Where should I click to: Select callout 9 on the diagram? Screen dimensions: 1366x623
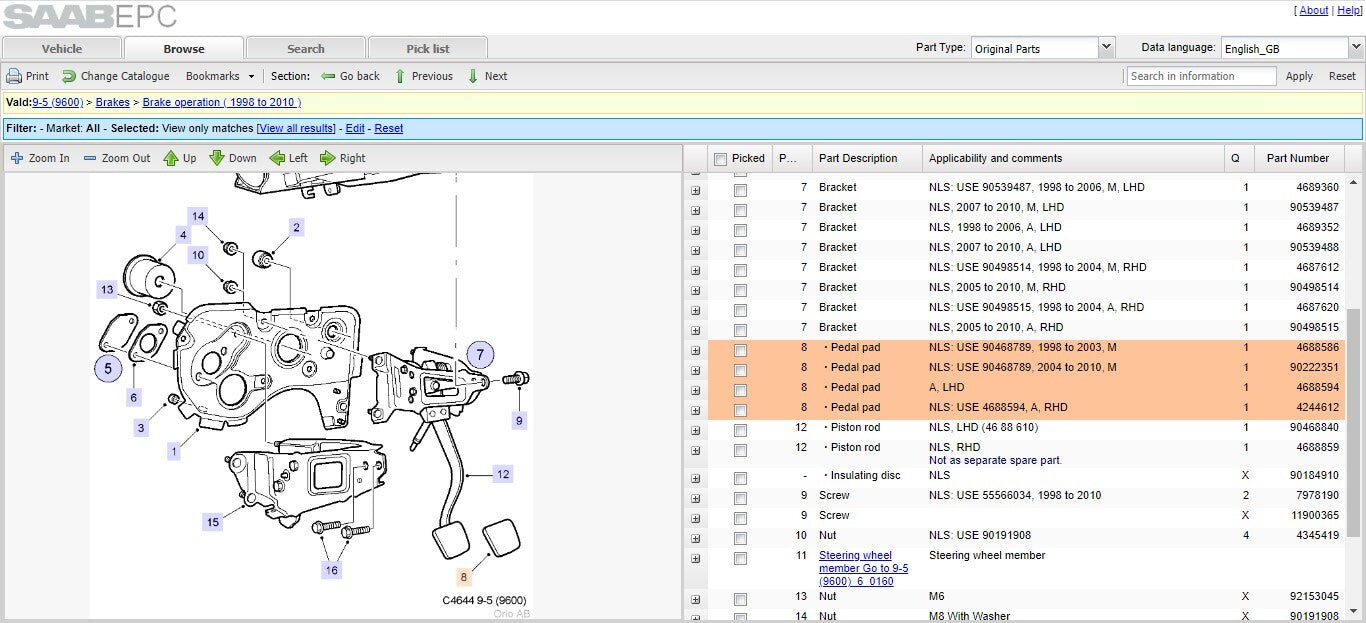[519, 421]
